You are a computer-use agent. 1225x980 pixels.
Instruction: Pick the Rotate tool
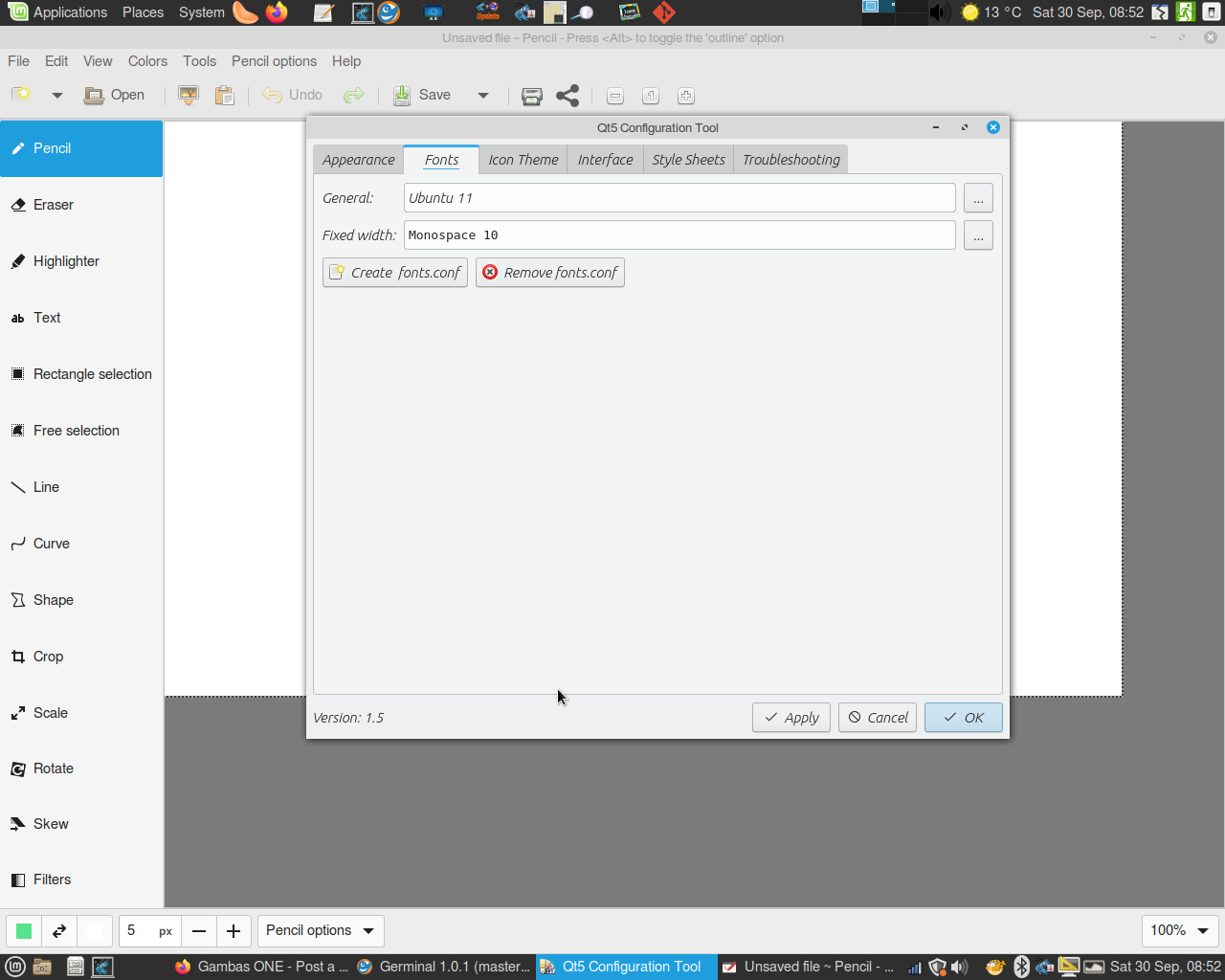coord(53,768)
